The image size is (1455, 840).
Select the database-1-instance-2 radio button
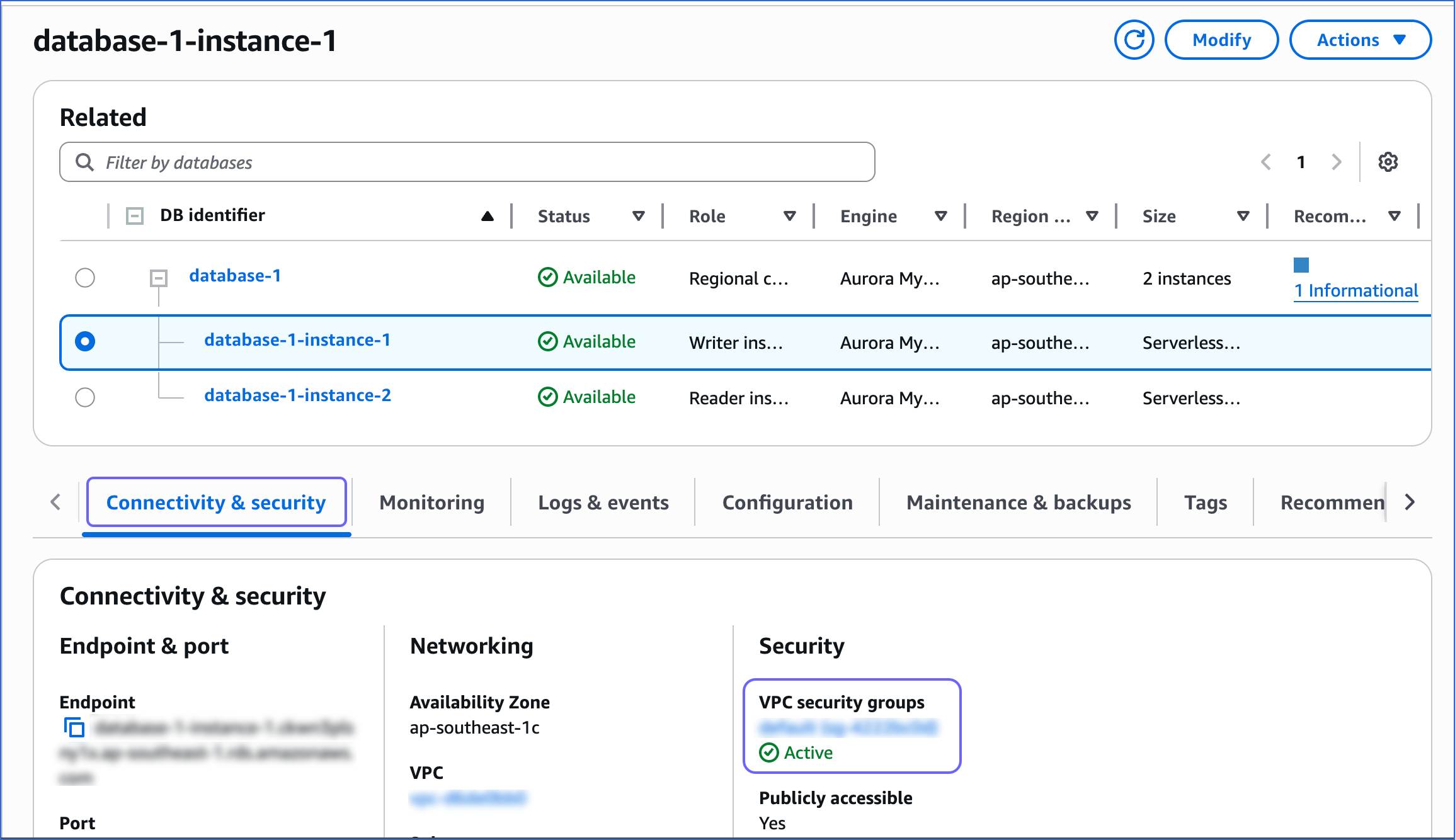coord(85,397)
